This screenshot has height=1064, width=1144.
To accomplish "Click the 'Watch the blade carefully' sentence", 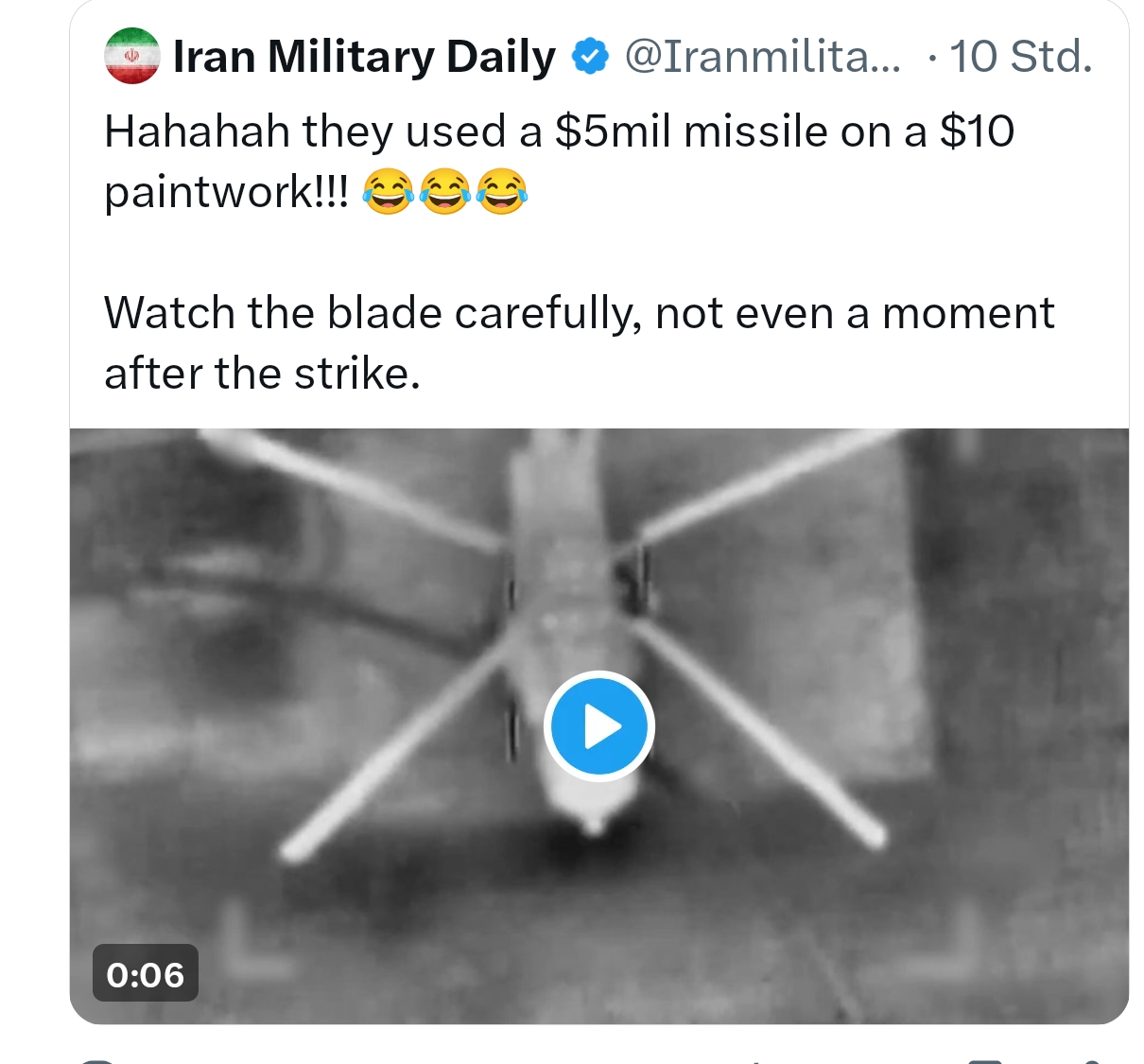I will [578, 313].
